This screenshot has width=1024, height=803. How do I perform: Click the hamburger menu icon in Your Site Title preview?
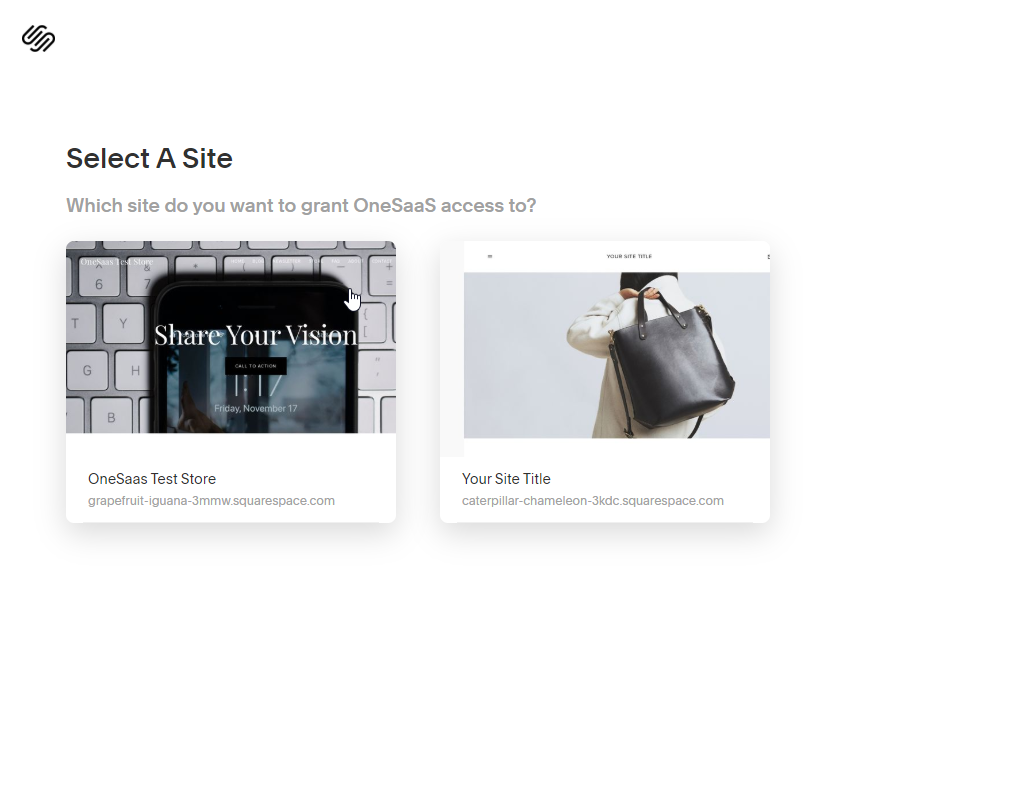(x=490, y=257)
